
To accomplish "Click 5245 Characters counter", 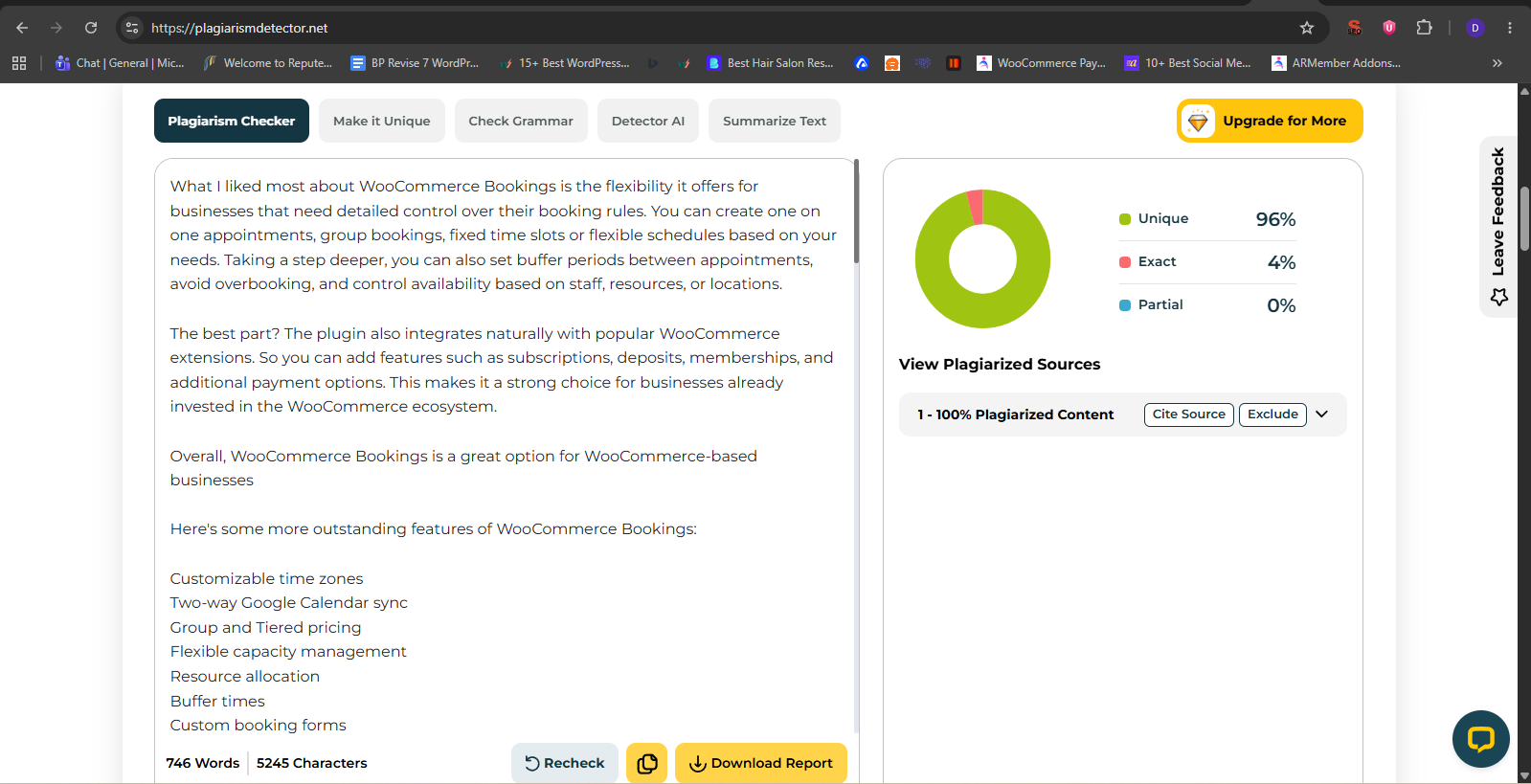I will [x=312, y=763].
